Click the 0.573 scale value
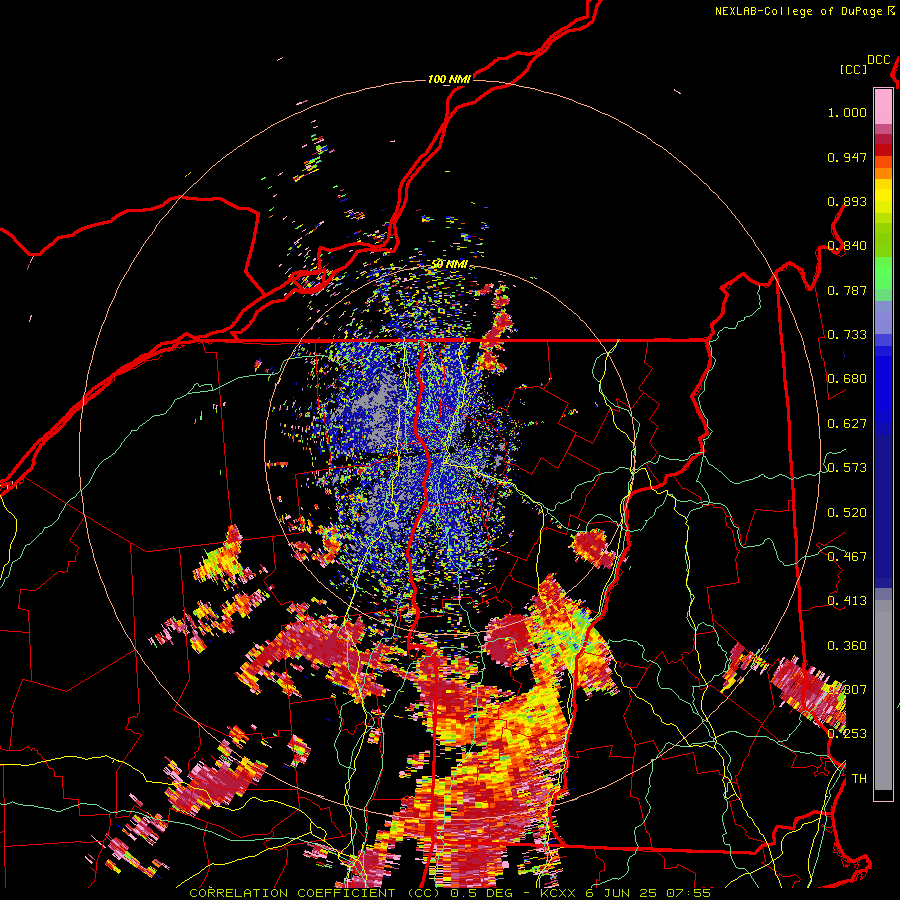Viewport: 900px width, 900px height. click(x=847, y=468)
